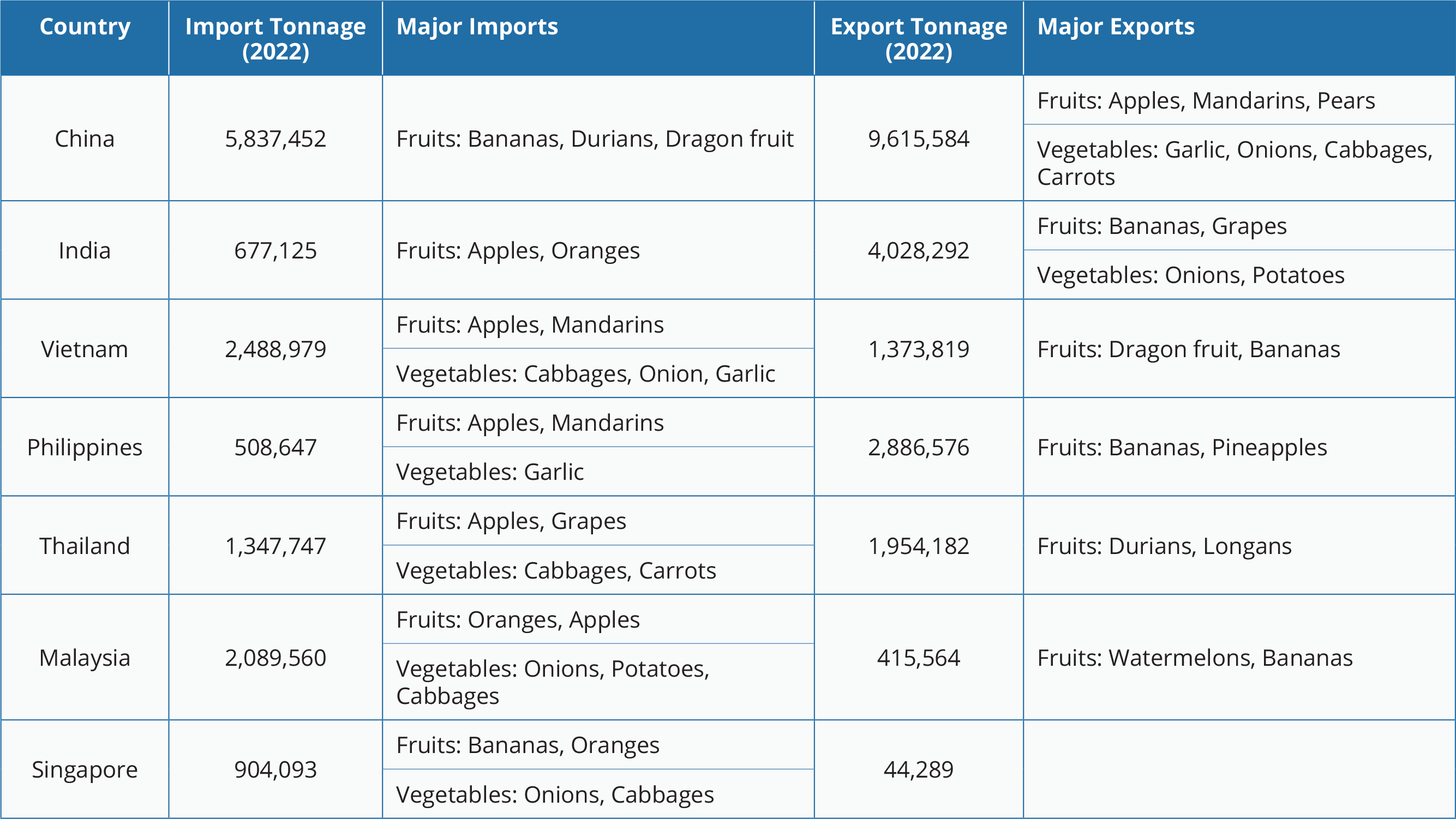Select the Philippines country cell

pos(85,447)
